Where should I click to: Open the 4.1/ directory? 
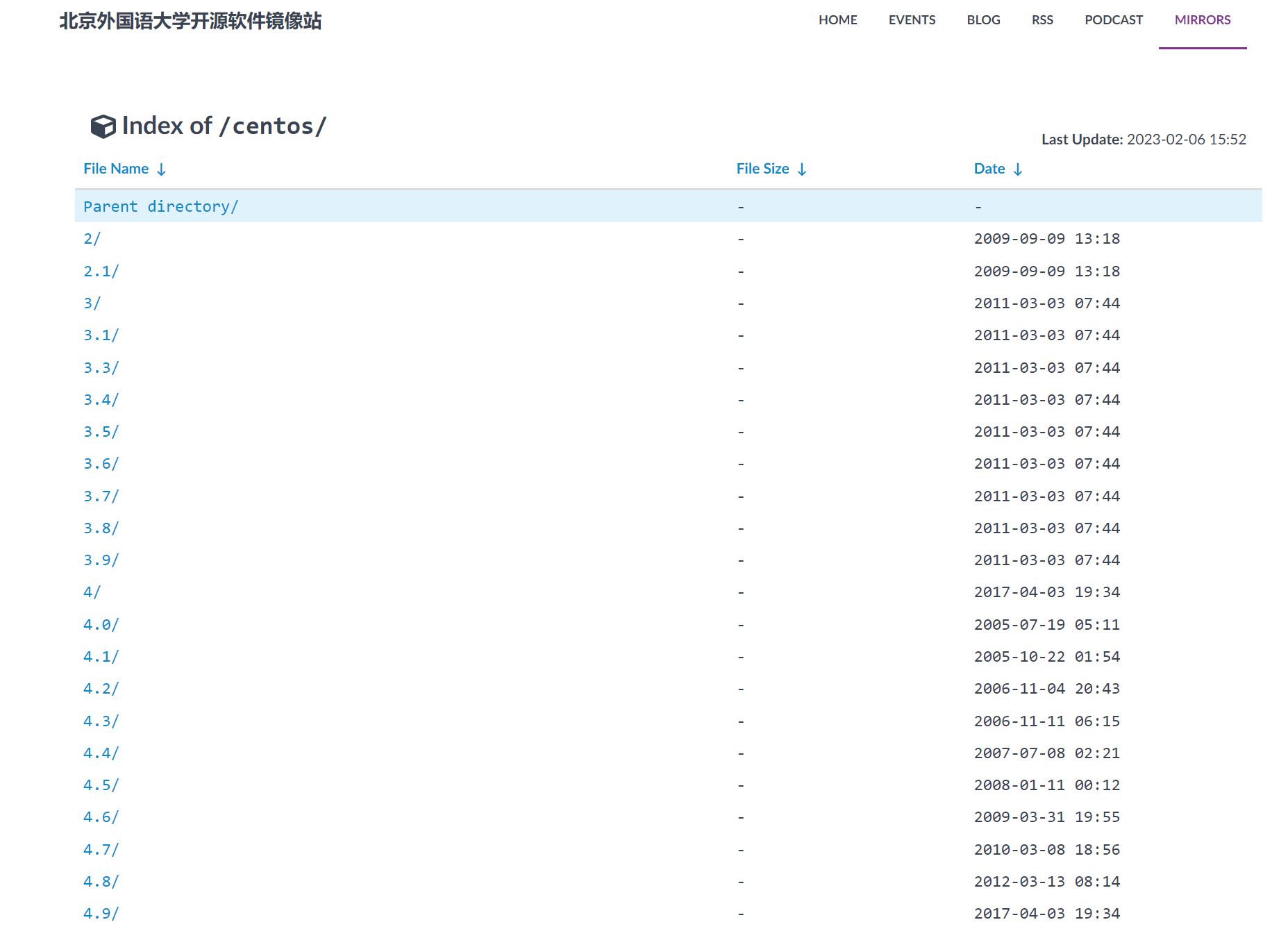tap(101, 657)
